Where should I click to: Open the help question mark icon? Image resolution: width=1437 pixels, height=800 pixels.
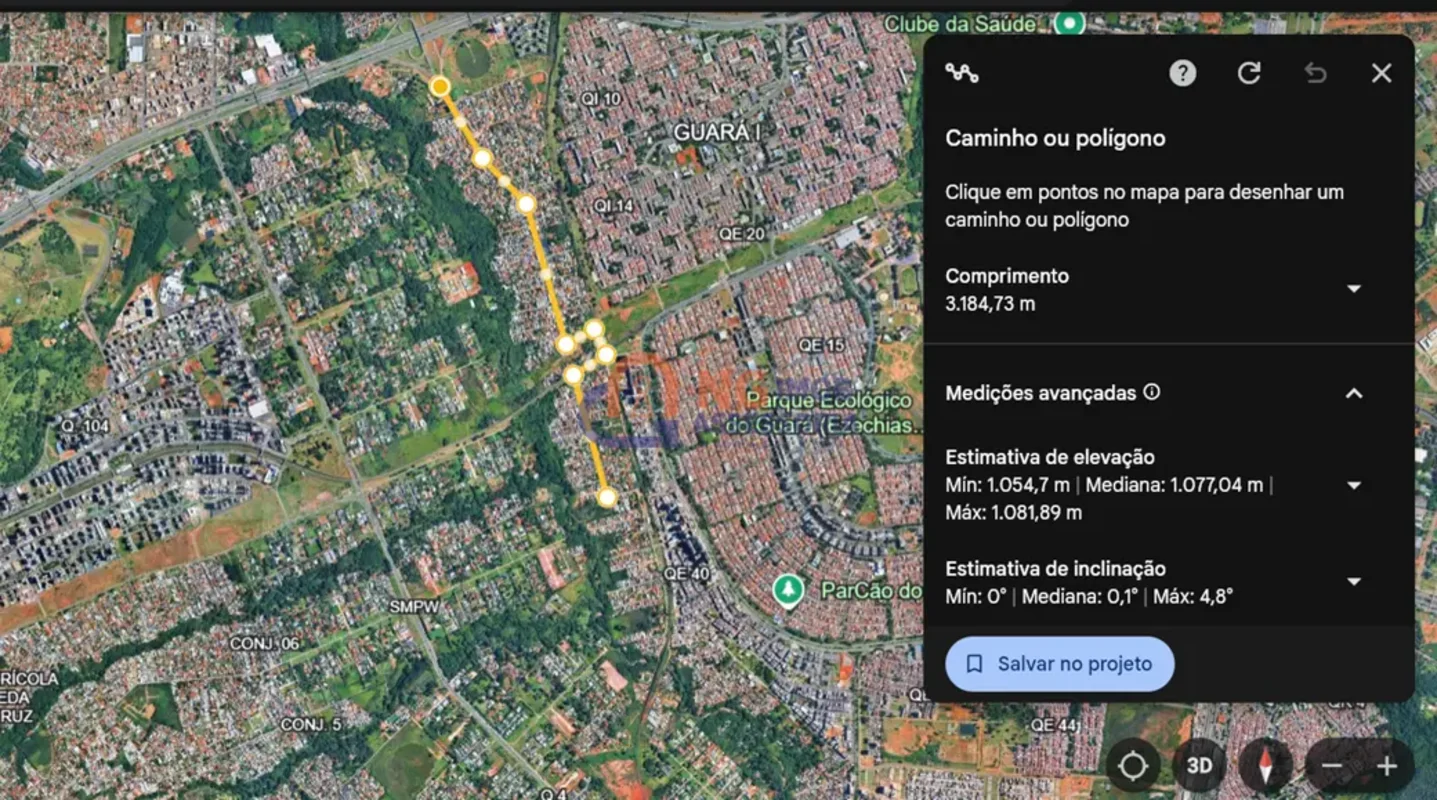[x=1182, y=73]
